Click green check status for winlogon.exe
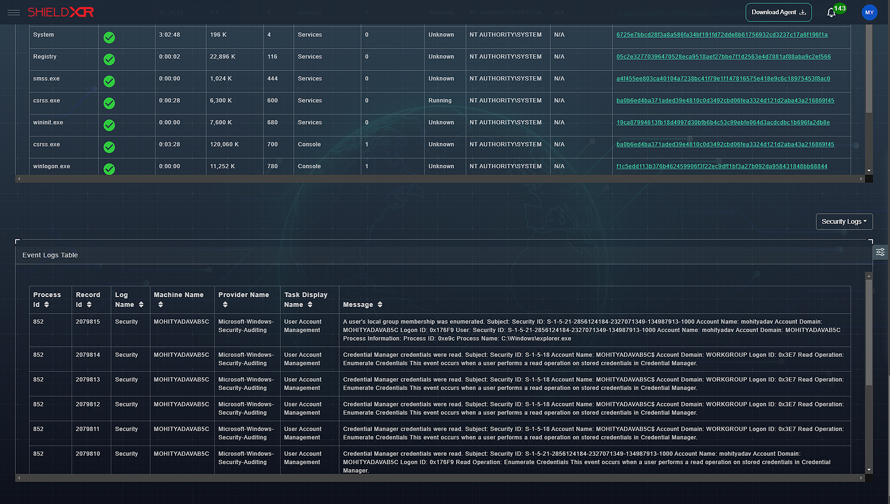890x504 pixels. tap(109, 168)
